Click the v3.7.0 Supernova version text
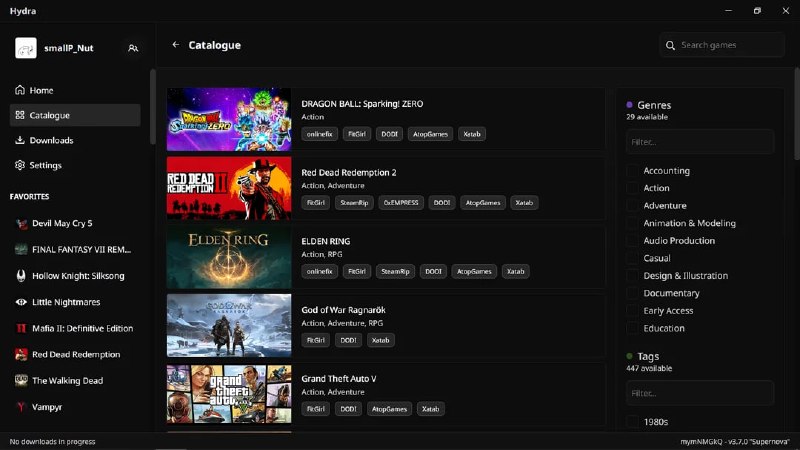Viewport: 800px width, 450px height. (735, 442)
